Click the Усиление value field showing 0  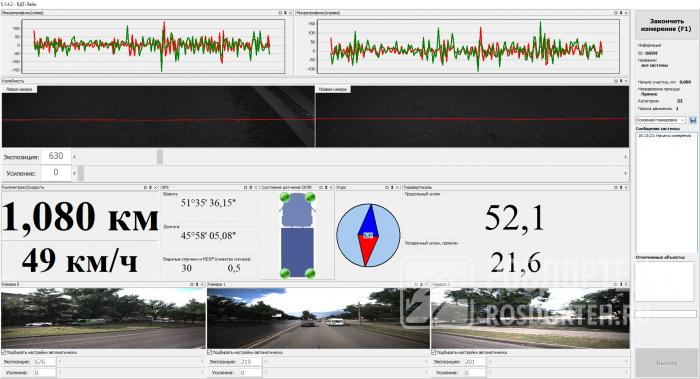(56, 173)
